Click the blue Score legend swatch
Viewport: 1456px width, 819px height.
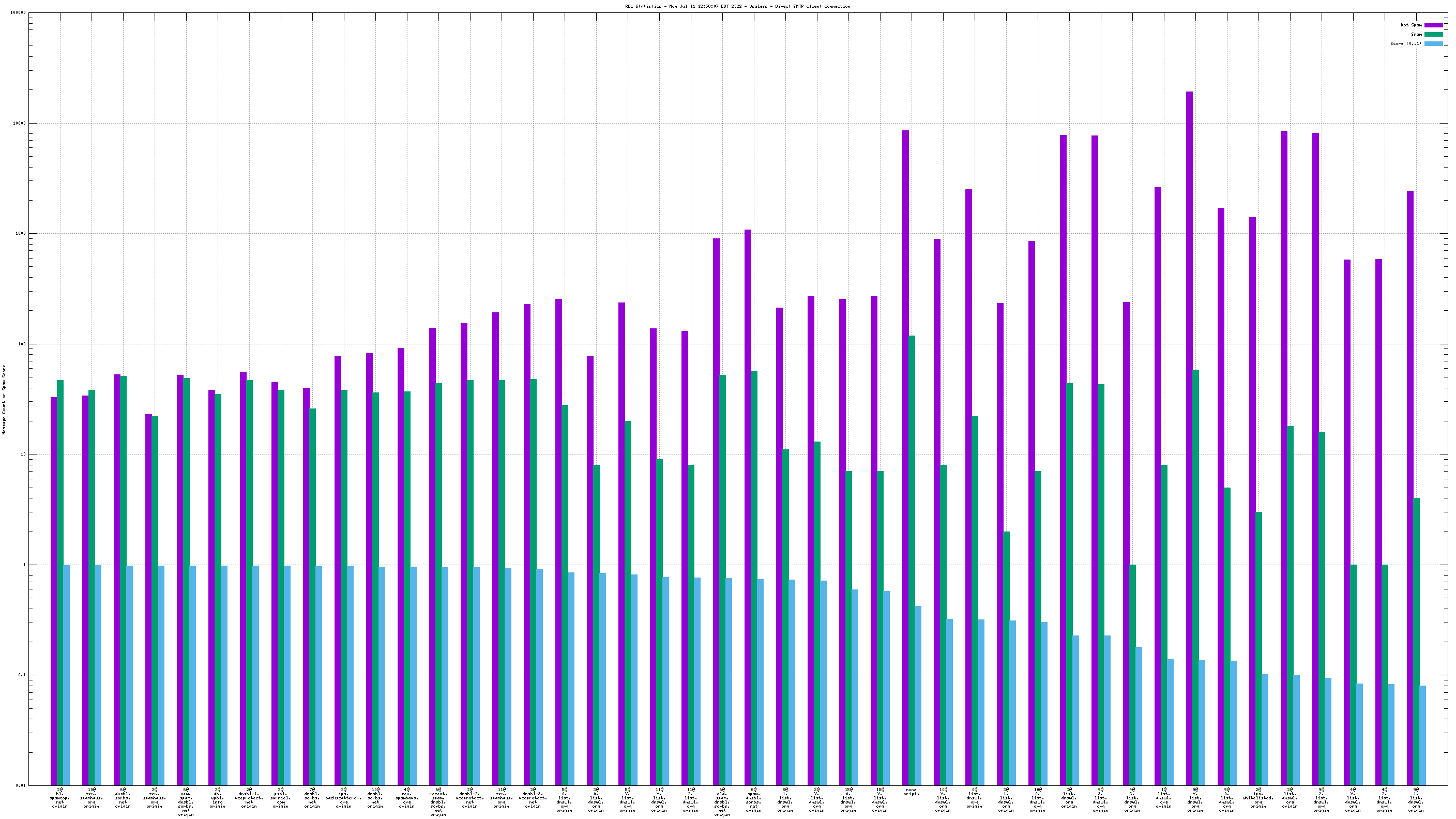tap(1433, 43)
